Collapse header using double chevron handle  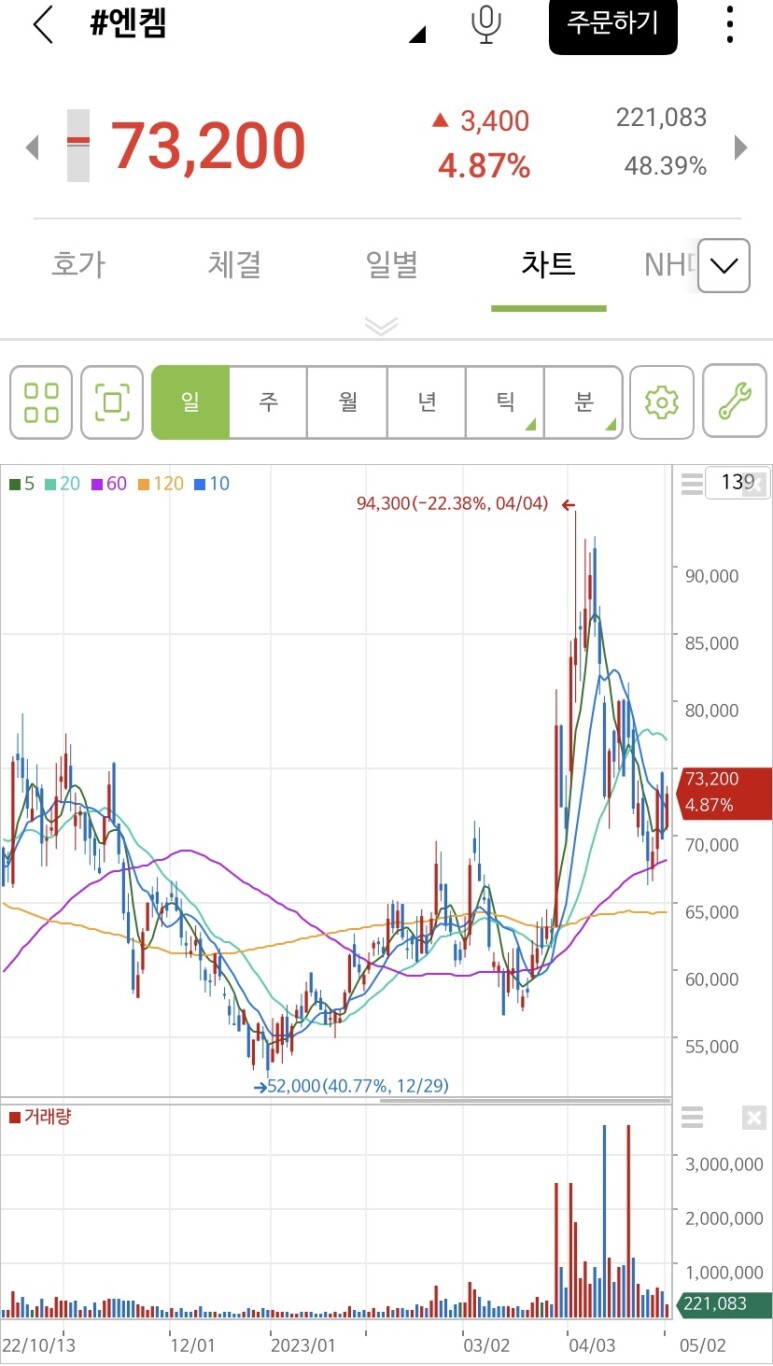coord(382,326)
